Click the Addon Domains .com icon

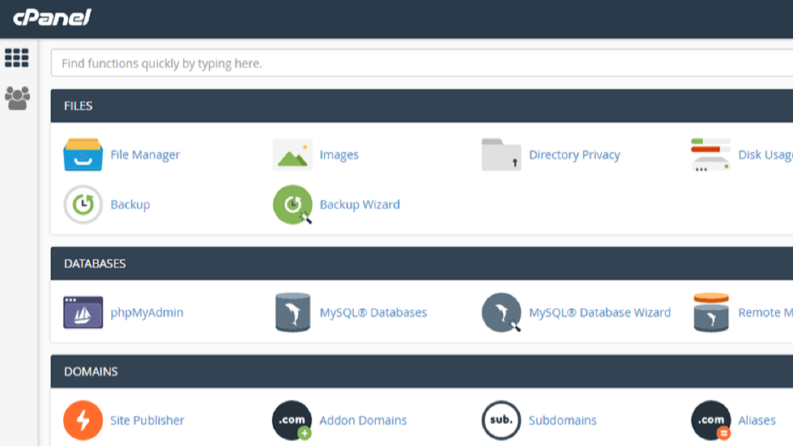[x=292, y=420]
